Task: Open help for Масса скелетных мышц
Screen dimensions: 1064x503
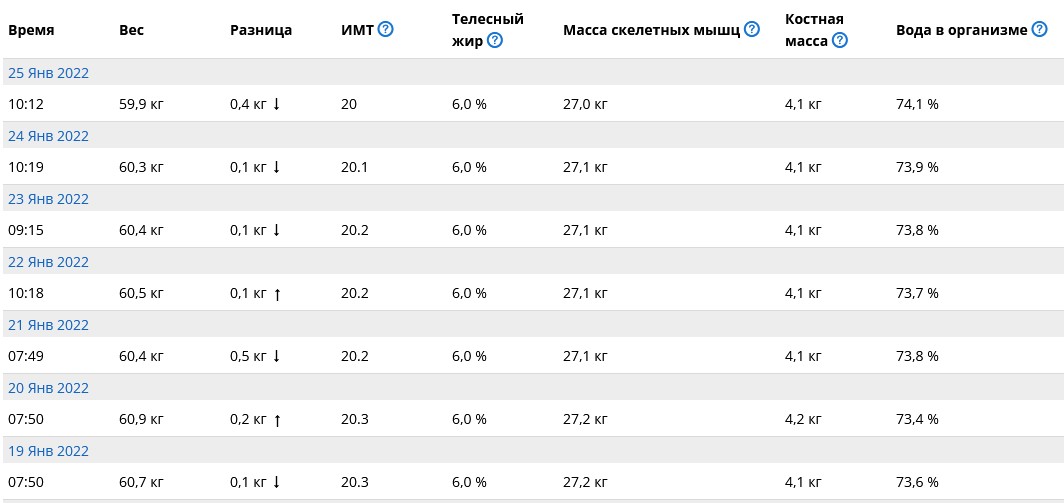Action: (x=752, y=30)
